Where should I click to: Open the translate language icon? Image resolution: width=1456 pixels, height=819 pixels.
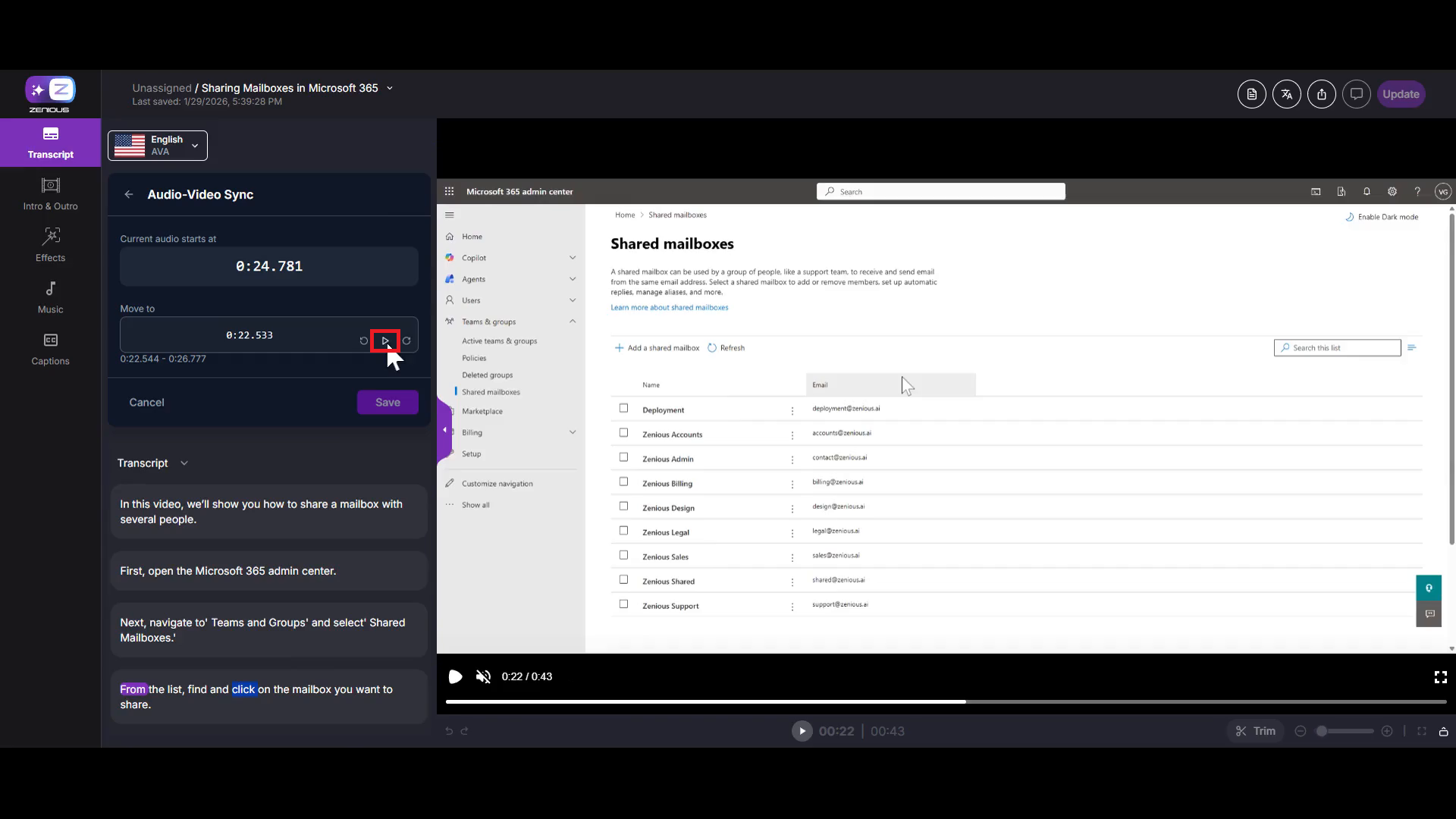pos(1286,94)
